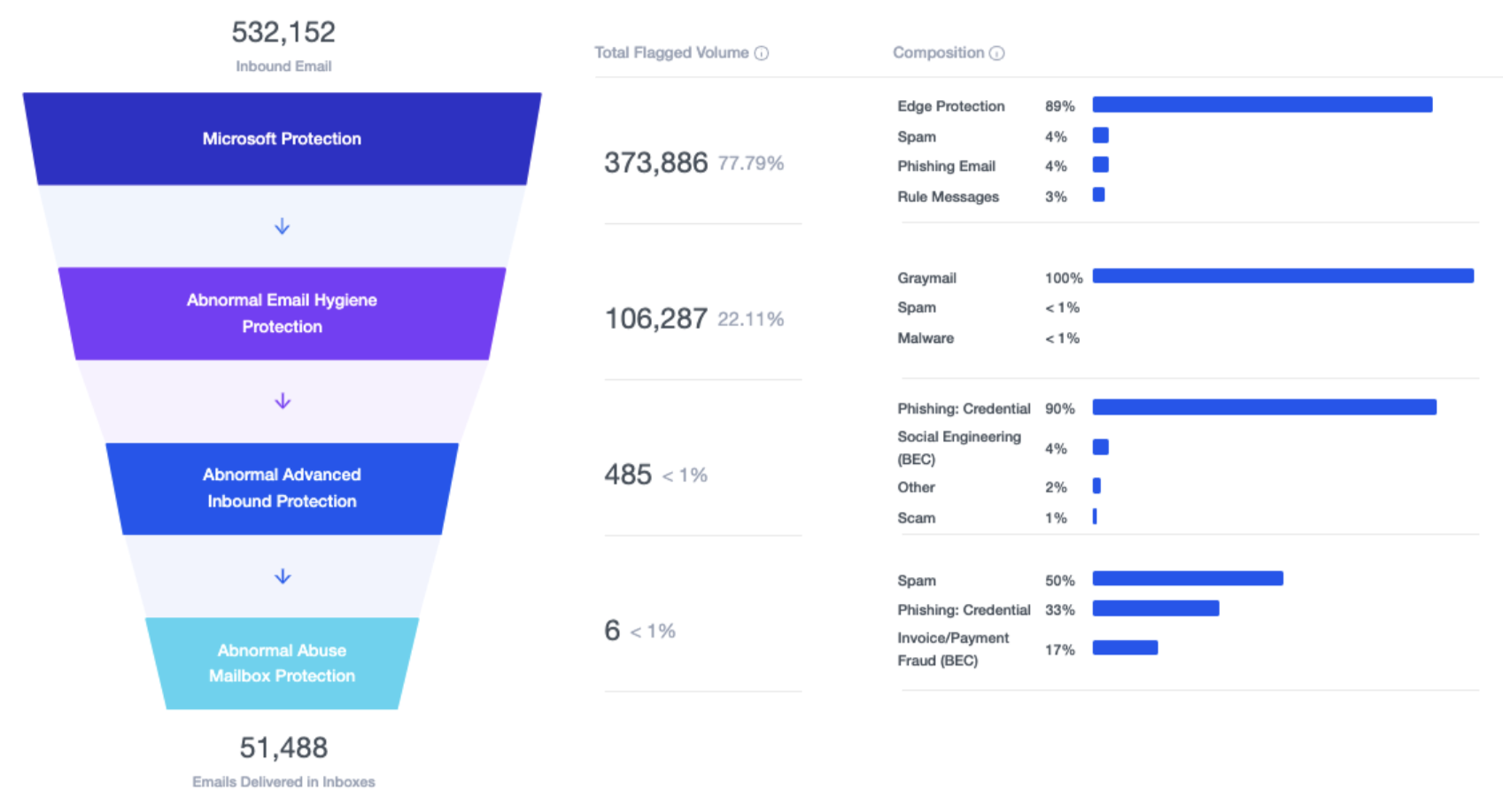This screenshot has width=1503, height=812.
Task: Click the down arrow under Abnormal Advanced Inbound Protection
Action: coord(283,576)
